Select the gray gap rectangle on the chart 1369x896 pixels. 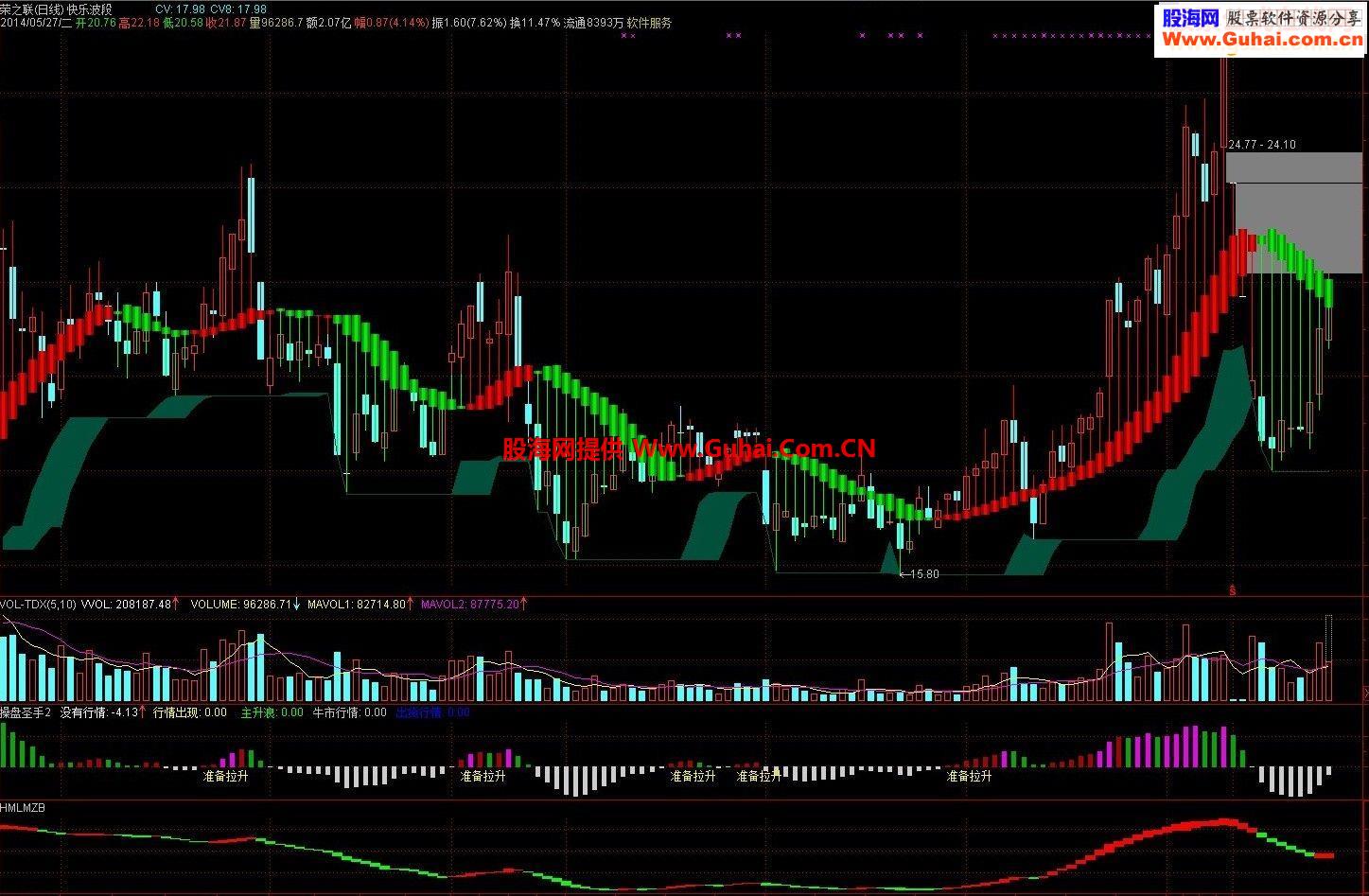(1293, 213)
